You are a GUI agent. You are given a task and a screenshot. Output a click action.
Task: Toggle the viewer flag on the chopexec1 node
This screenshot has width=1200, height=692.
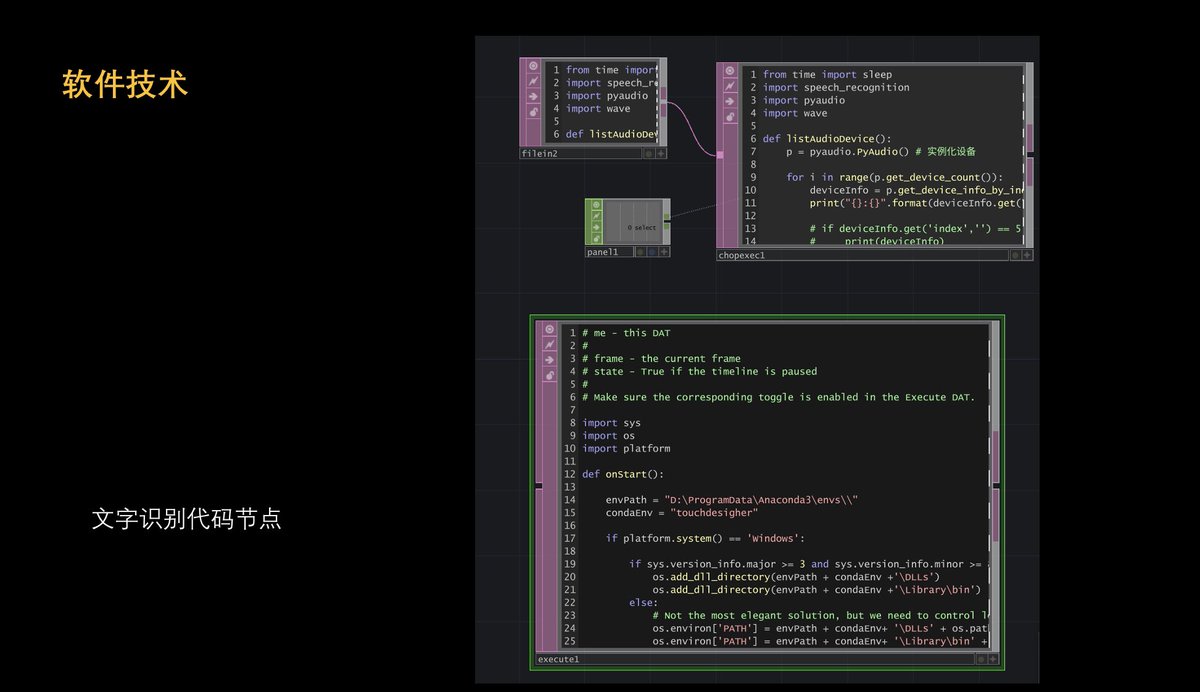point(730,72)
